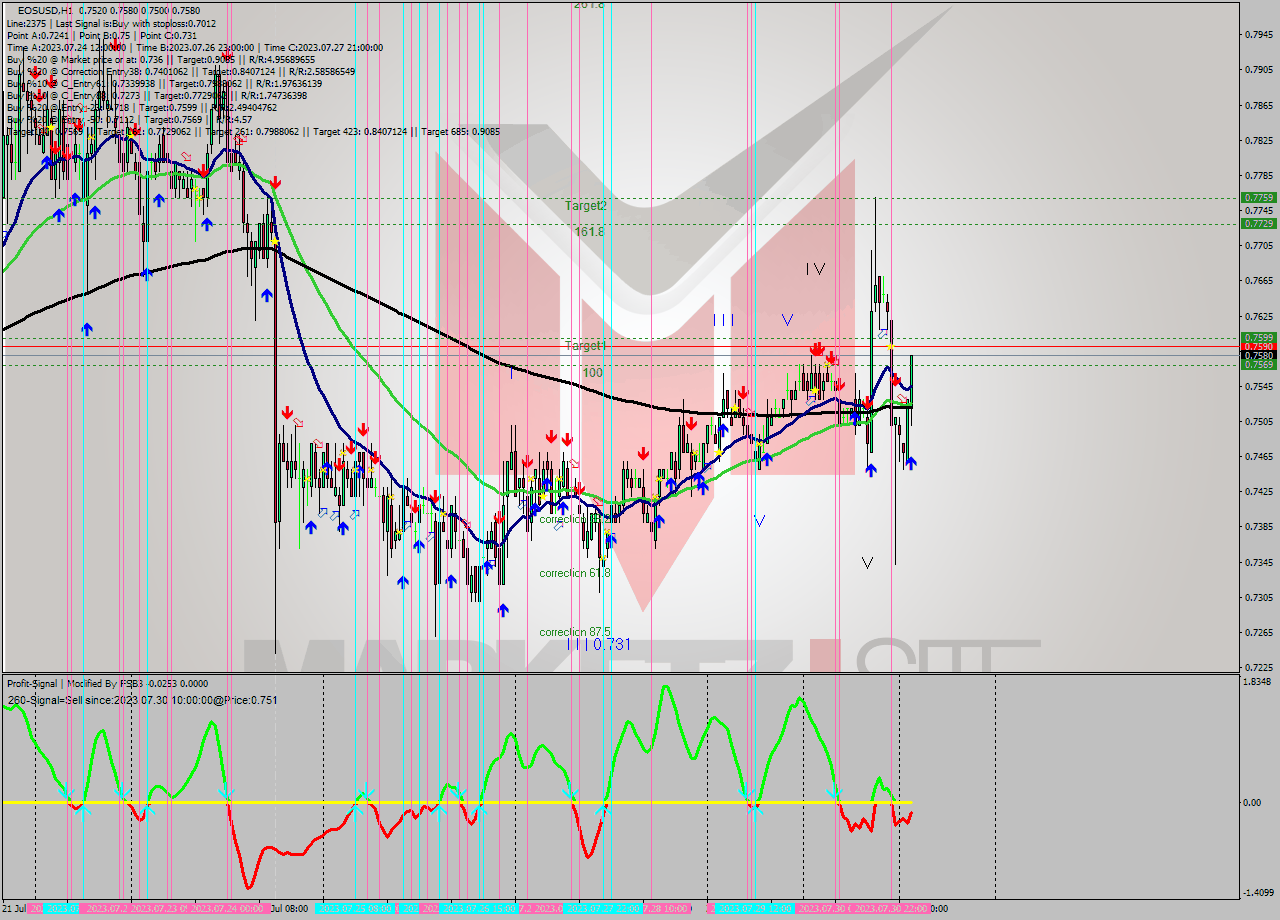
Task: Click the green 0.7569 price tag
Action: pos(1258,364)
